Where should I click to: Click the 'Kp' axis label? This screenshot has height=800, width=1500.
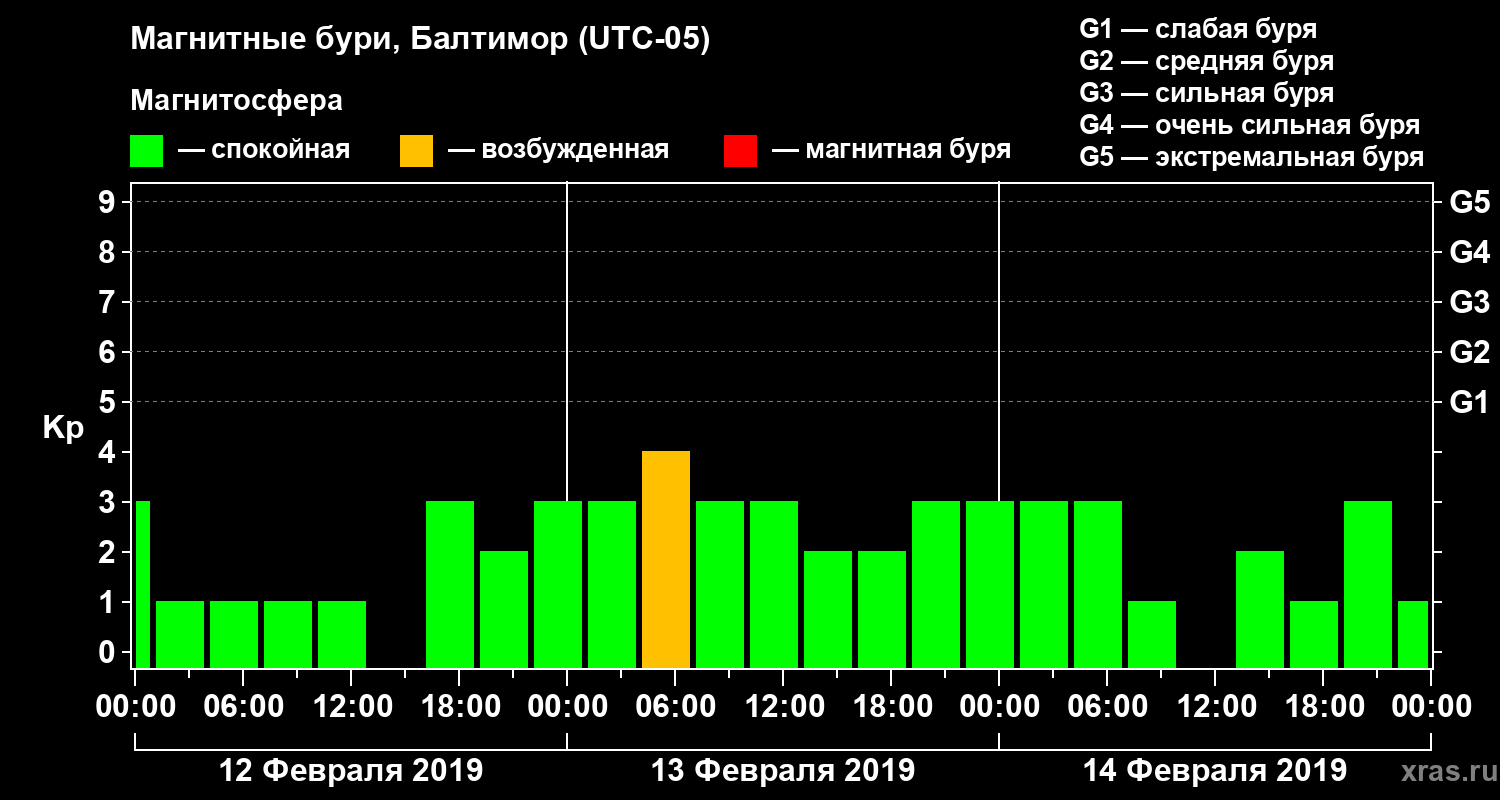[63, 428]
